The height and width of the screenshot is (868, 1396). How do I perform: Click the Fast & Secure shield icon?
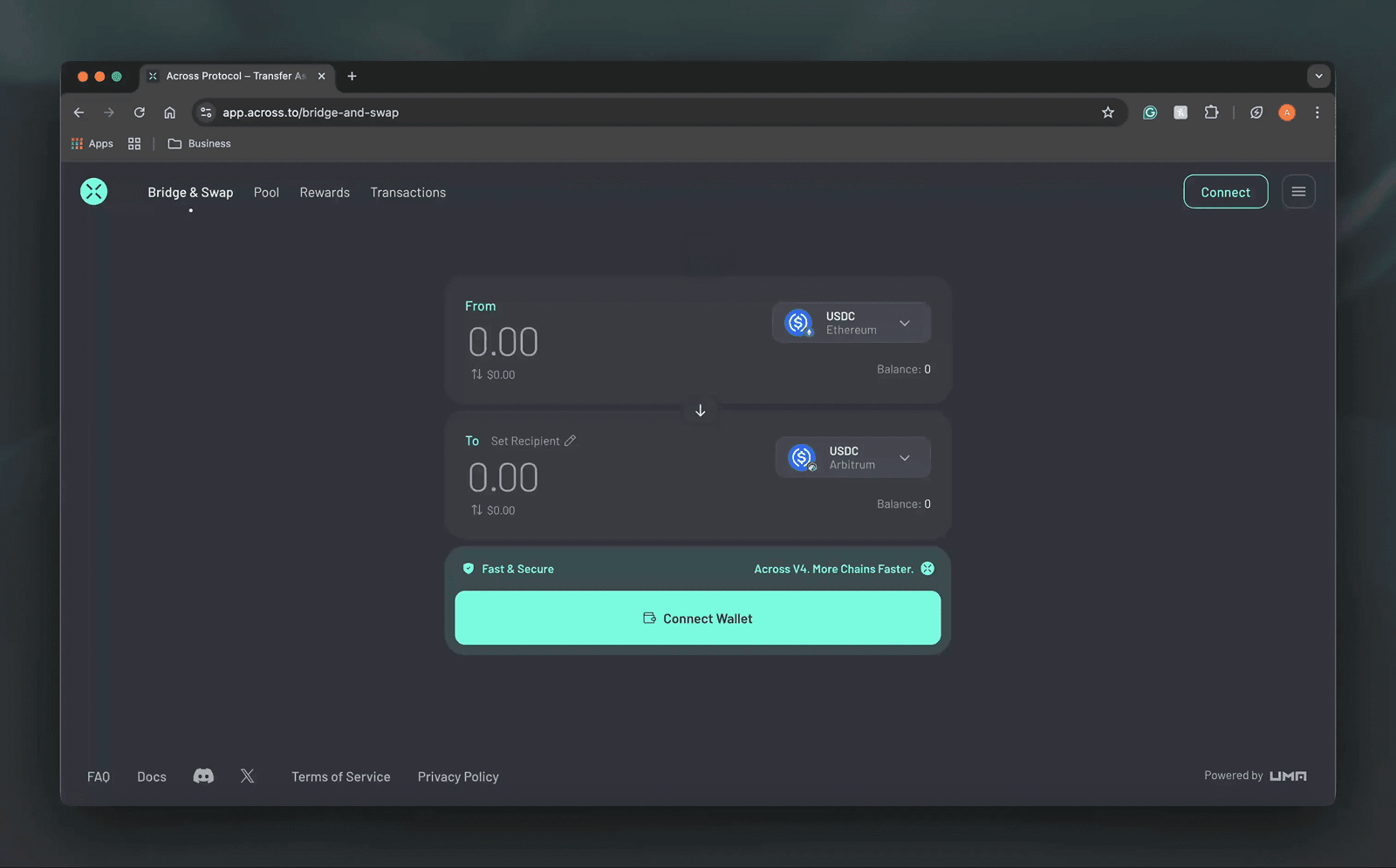[x=469, y=568]
